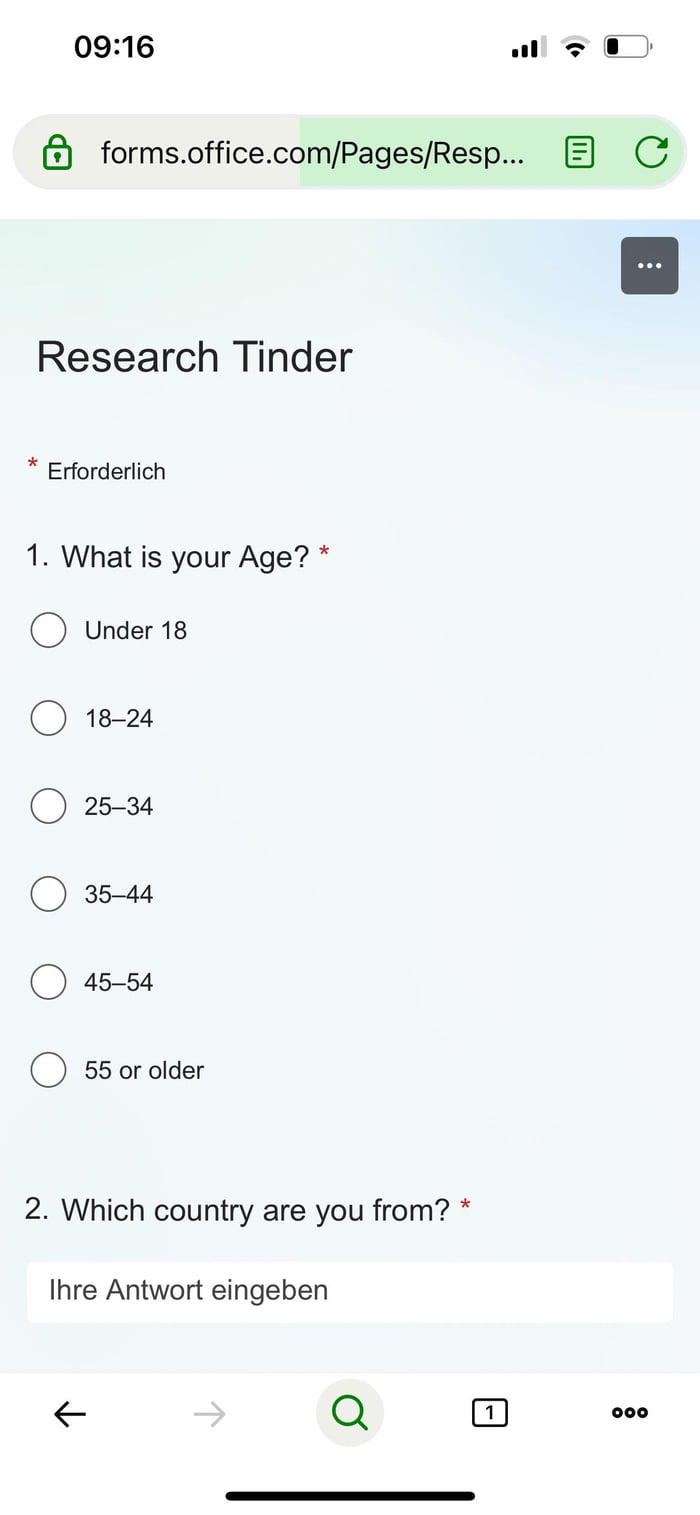
Task: Mark "45–54" as your age
Action: pyautogui.click(x=48, y=982)
